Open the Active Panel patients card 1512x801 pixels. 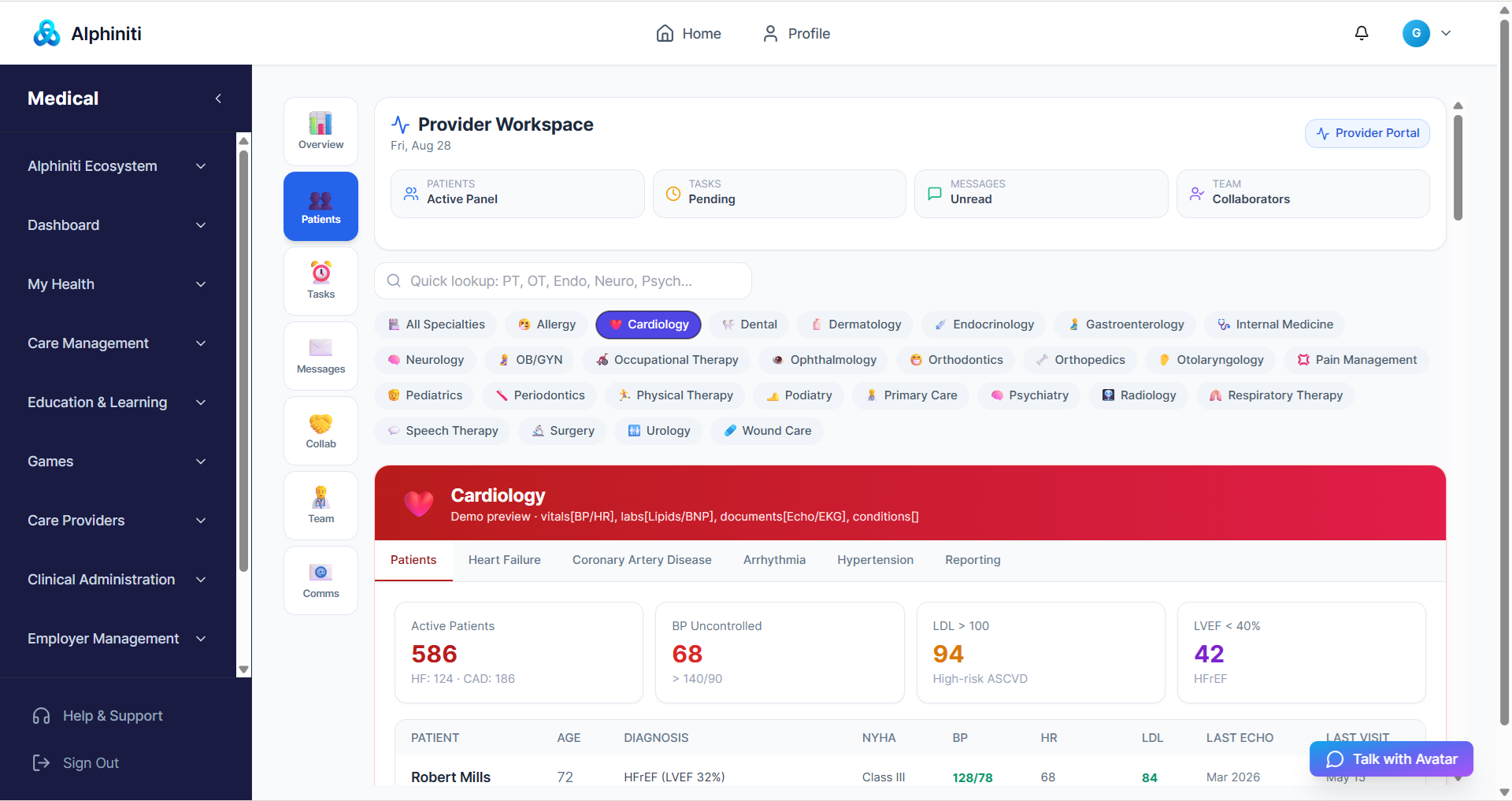(517, 194)
